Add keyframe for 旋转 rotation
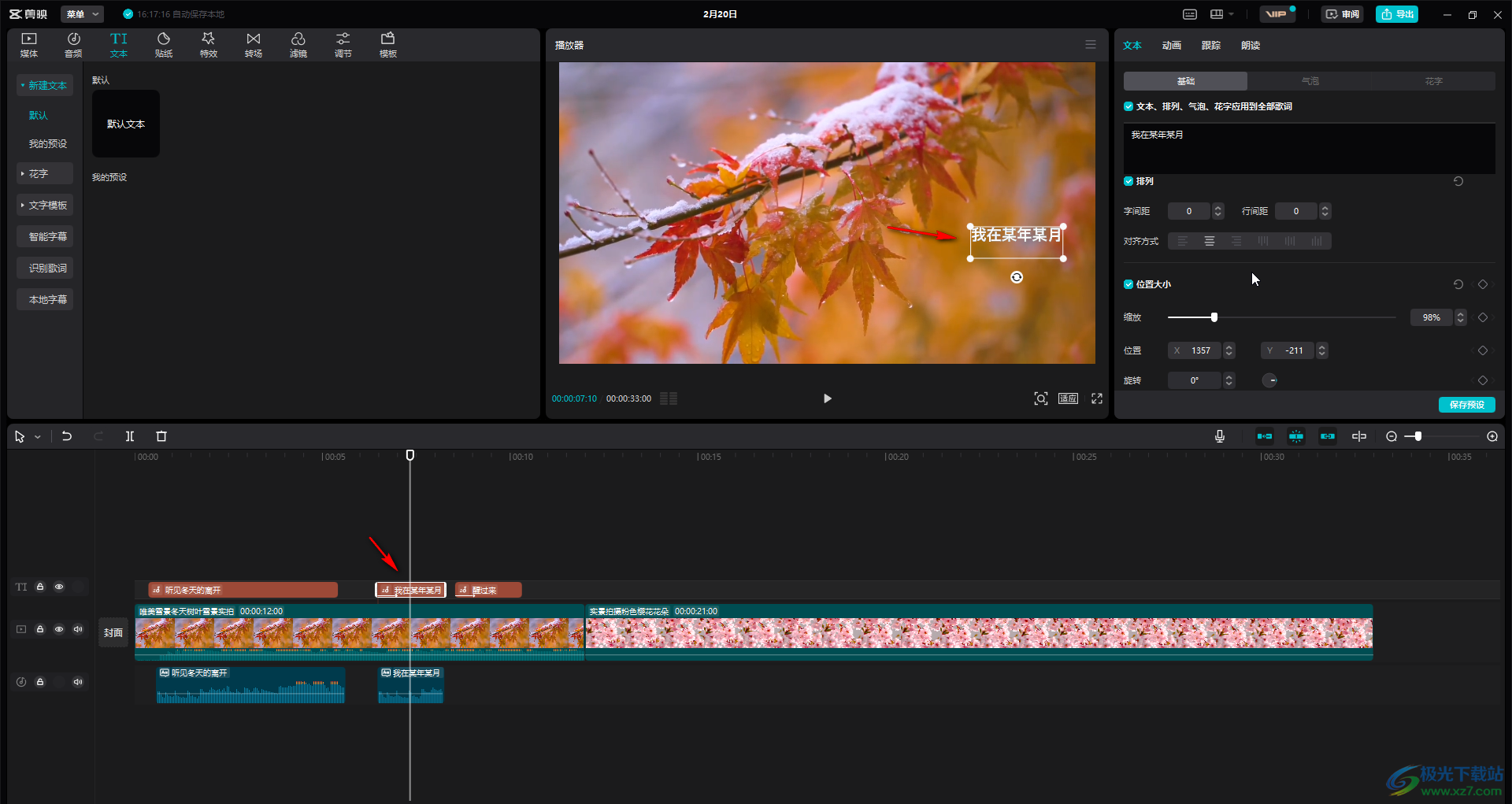Viewport: 1512px width, 804px height. click(x=1483, y=380)
